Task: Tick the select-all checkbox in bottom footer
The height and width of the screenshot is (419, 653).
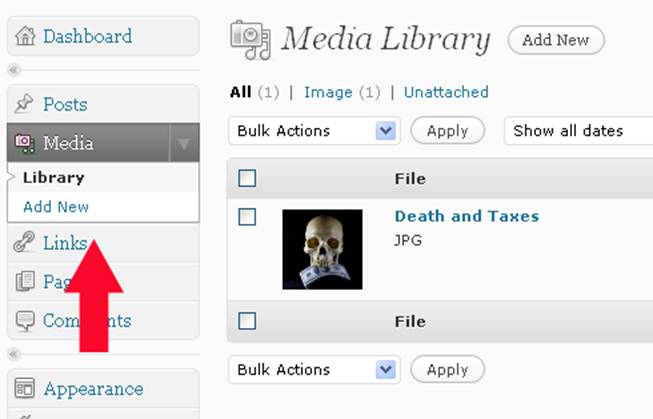Action: coord(247,321)
